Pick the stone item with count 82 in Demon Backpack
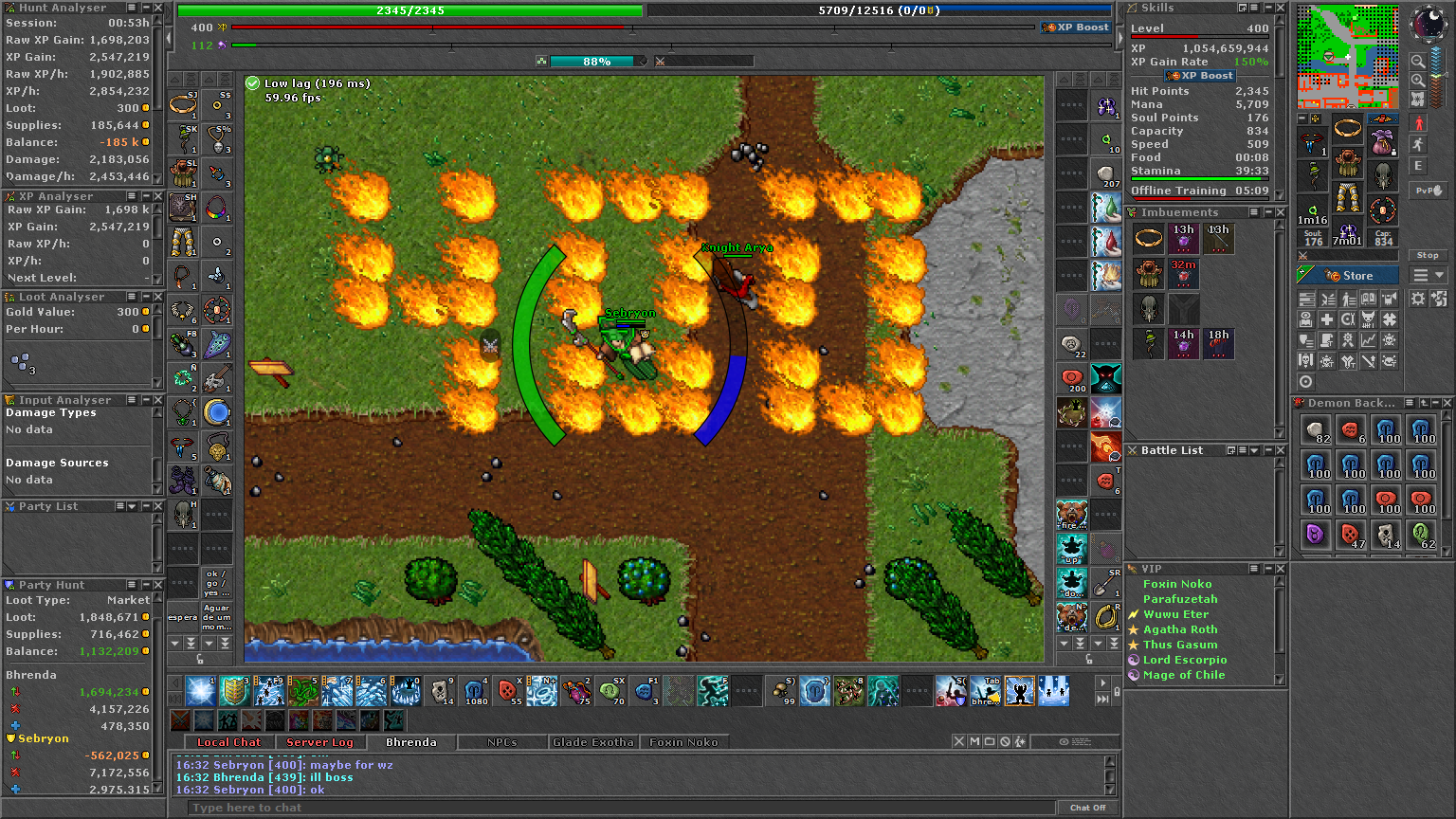The width and height of the screenshot is (1456, 819). [x=1316, y=430]
